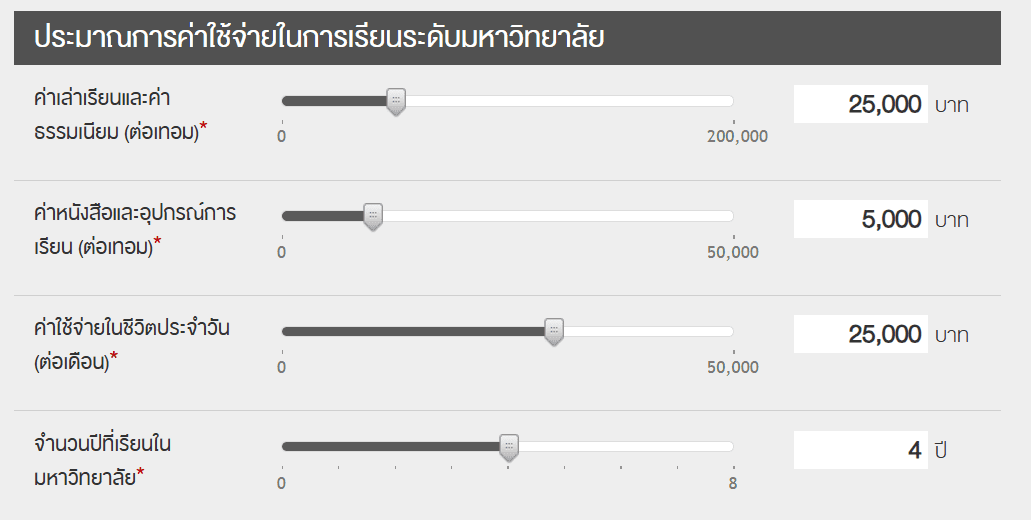Click the ค่าเล่าเรียนและค่าธรรมเนียม slider handle
Viewport: 1031px width, 520px height.
coord(396,101)
